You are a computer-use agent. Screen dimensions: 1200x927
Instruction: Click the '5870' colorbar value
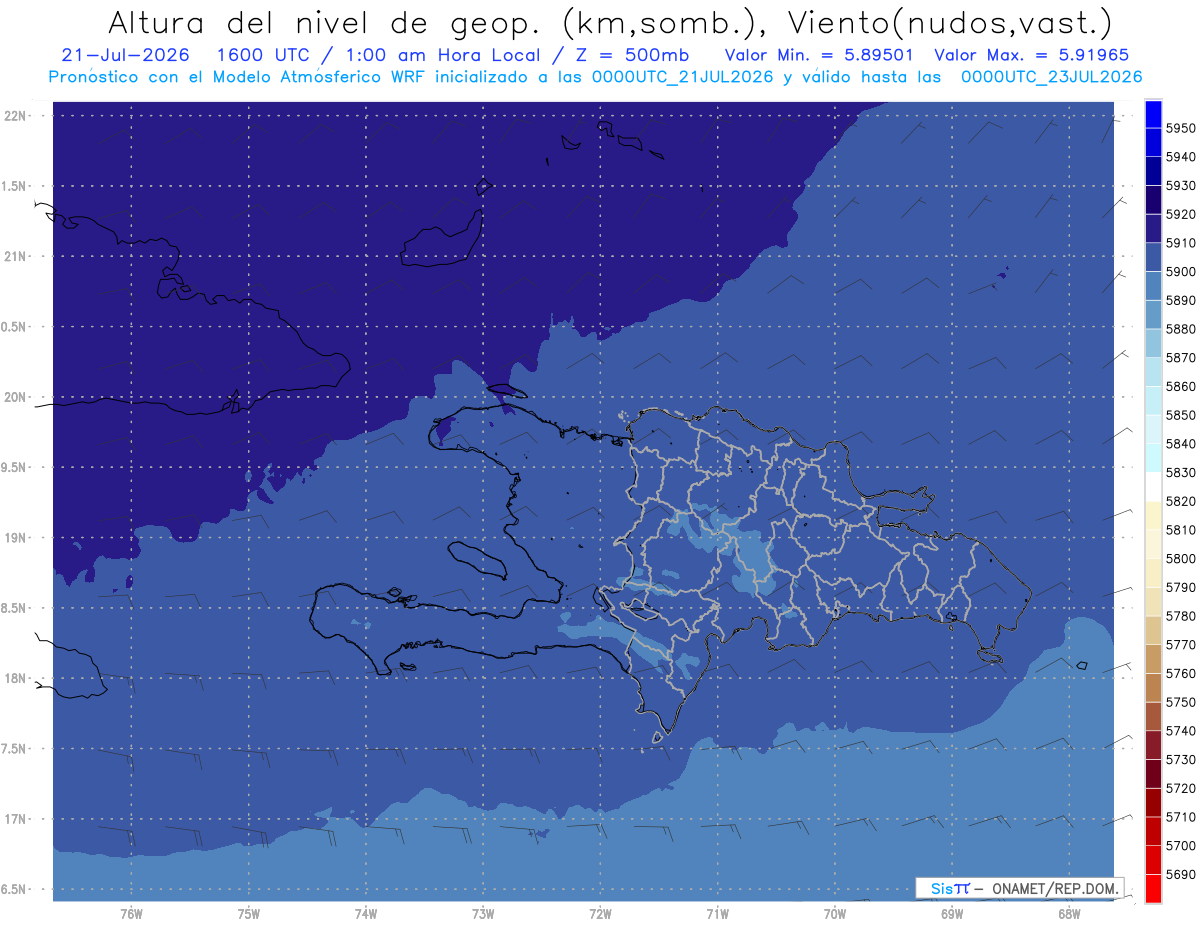pos(1180,357)
